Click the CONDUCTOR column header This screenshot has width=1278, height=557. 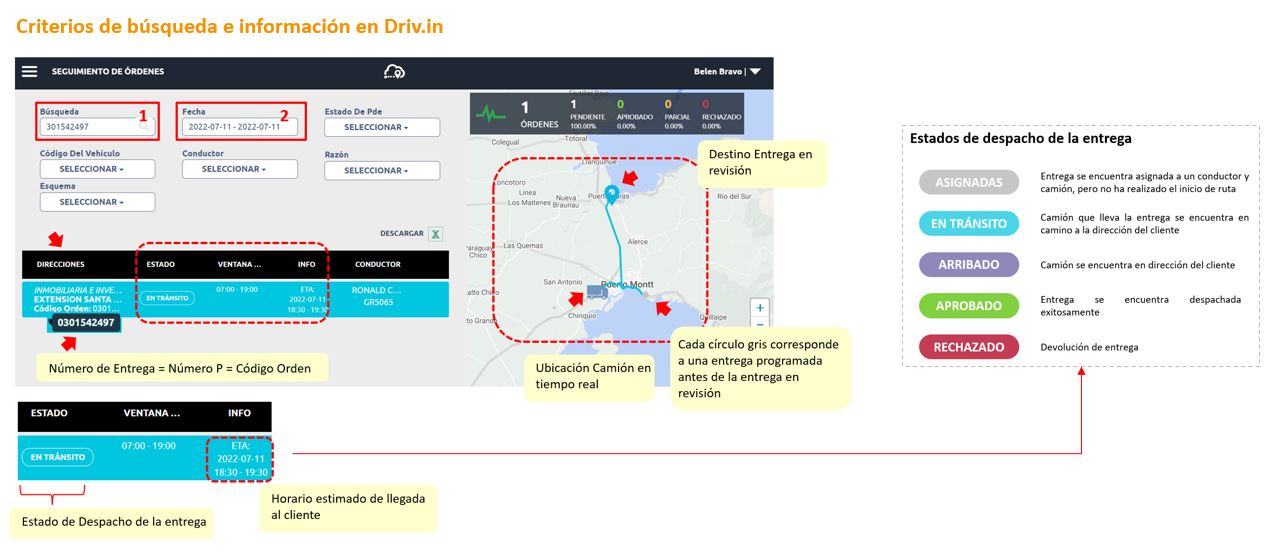point(378,265)
